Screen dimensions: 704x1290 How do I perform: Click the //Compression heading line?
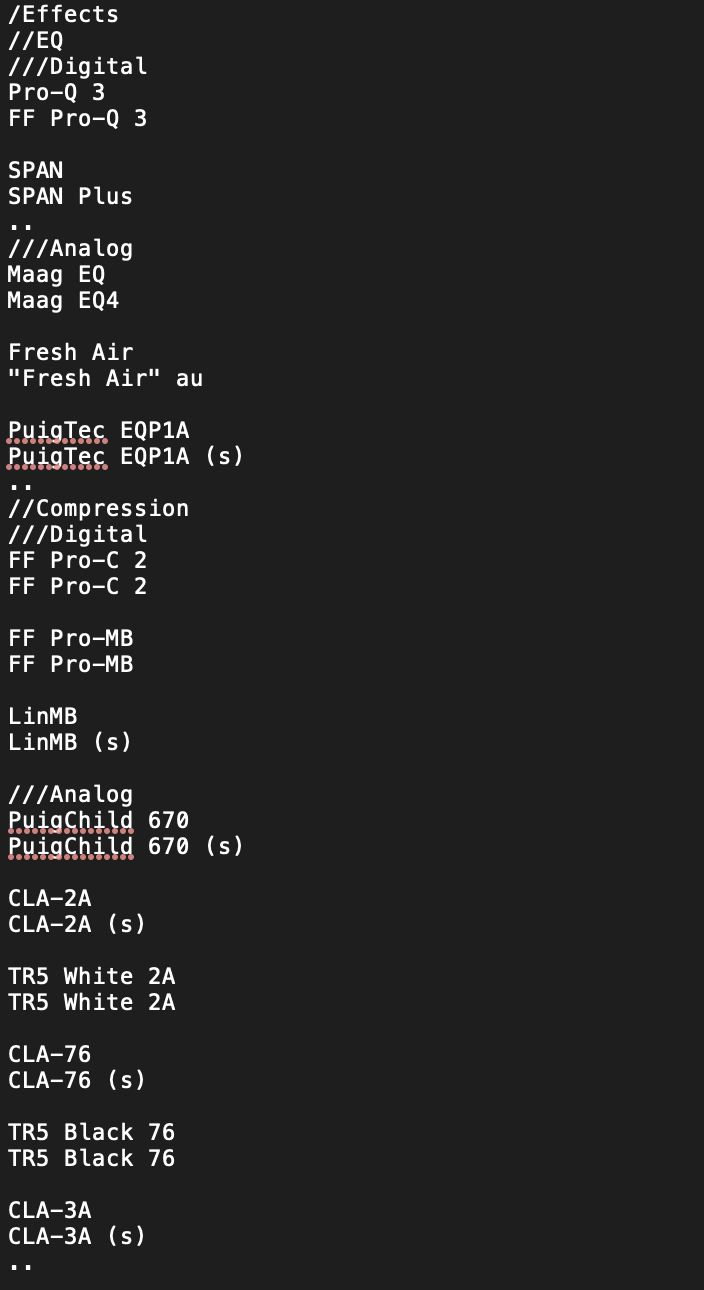tap(98, 509)
